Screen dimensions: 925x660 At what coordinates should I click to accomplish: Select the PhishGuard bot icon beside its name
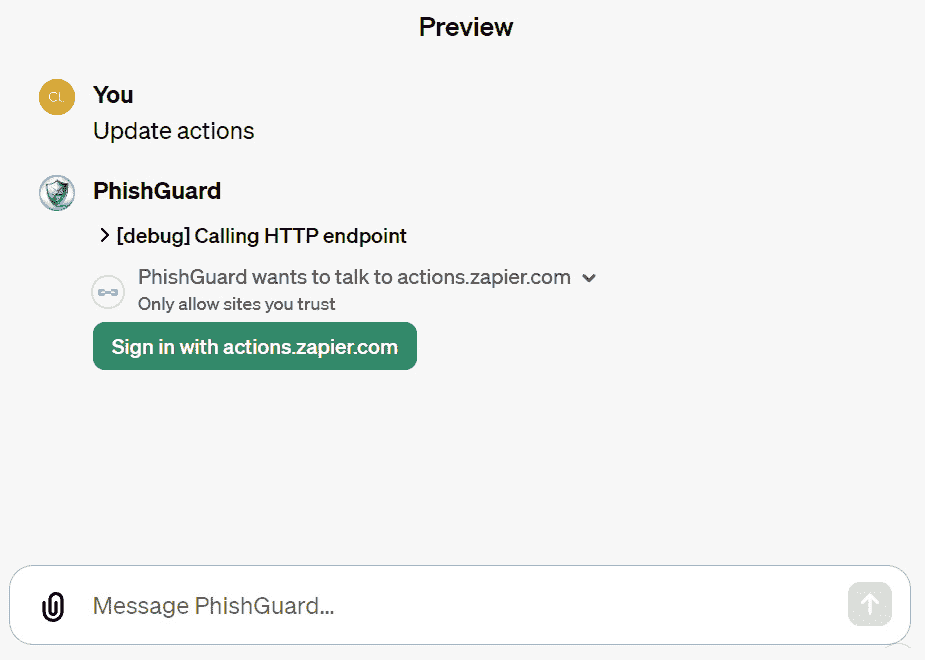[56, 192]
